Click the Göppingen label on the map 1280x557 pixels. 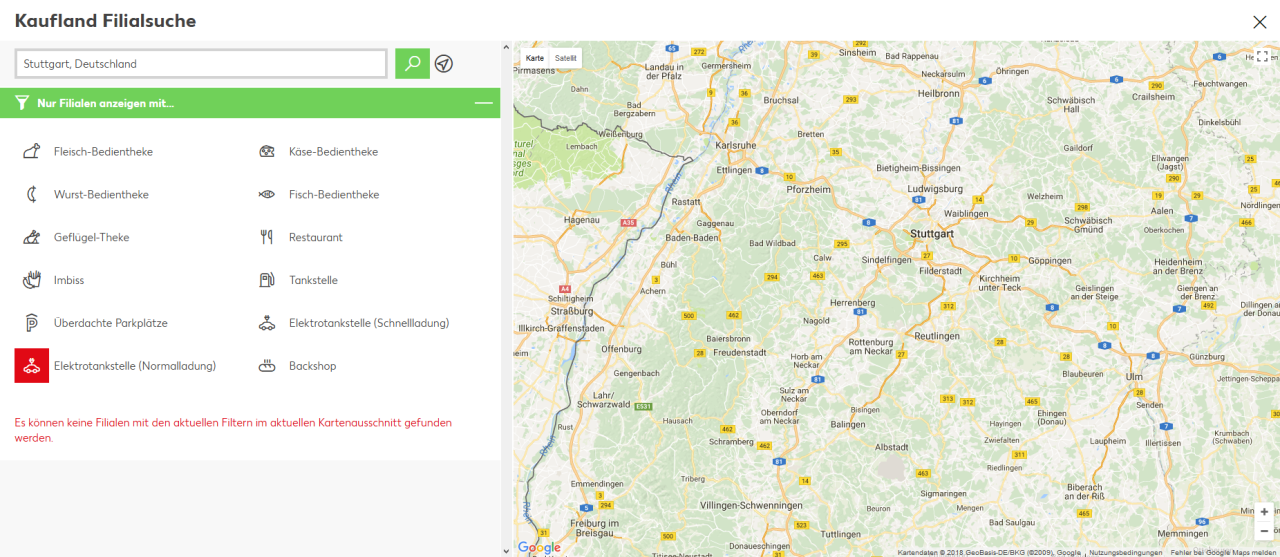pos(1049,259)
